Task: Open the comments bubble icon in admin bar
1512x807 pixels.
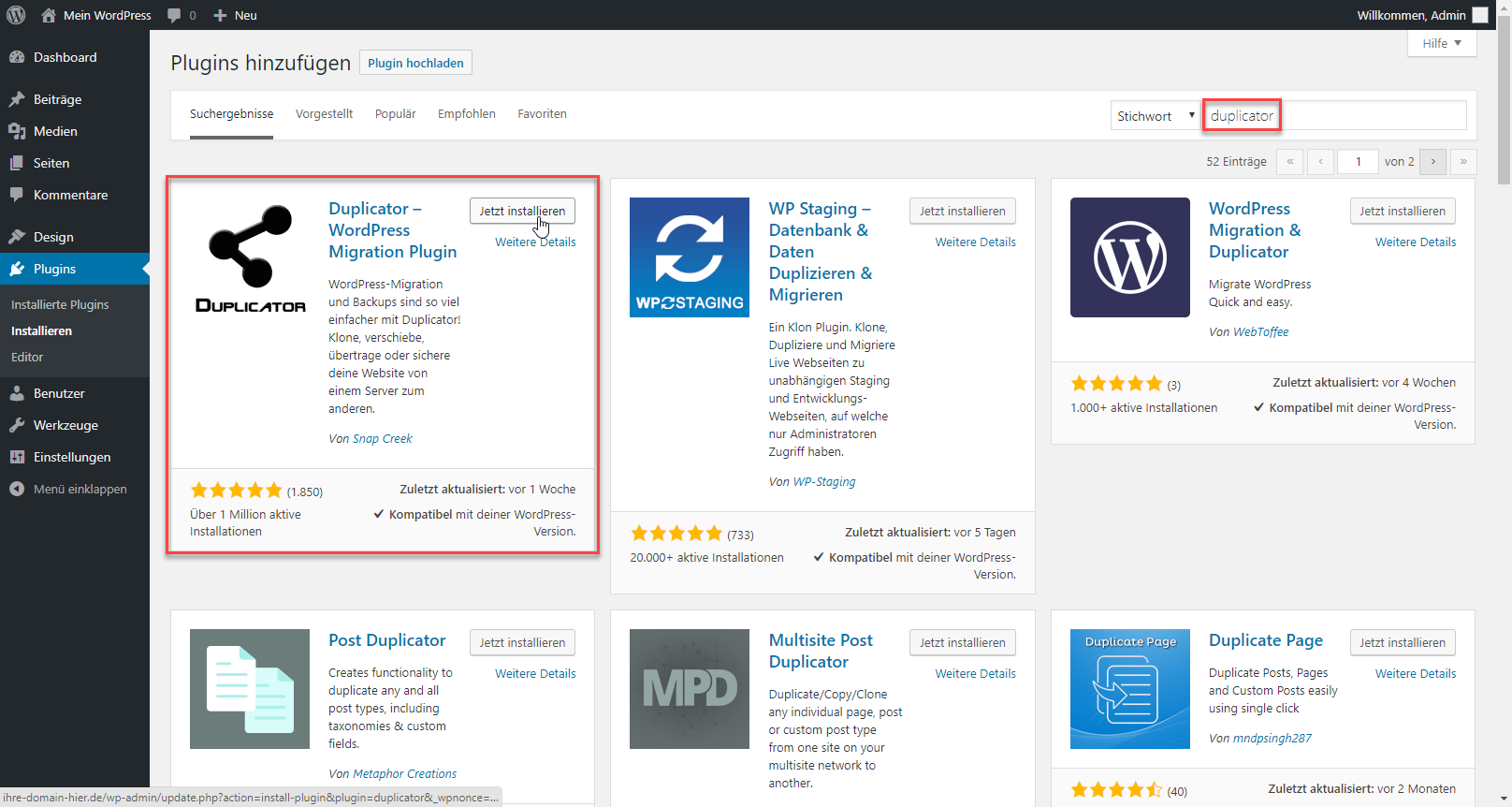Action: tap(174, 15)
